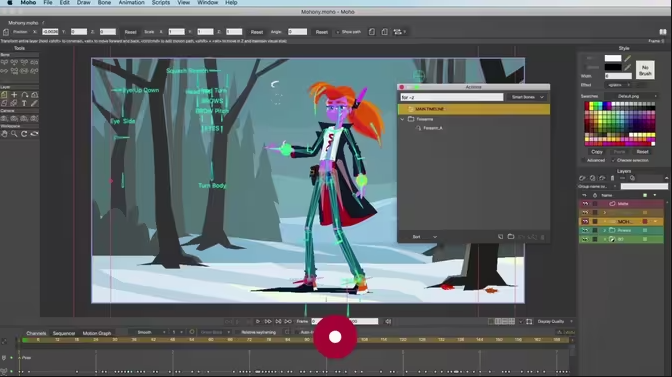Step forward one frame
This screenshot has width=672, height=377.
268,321
